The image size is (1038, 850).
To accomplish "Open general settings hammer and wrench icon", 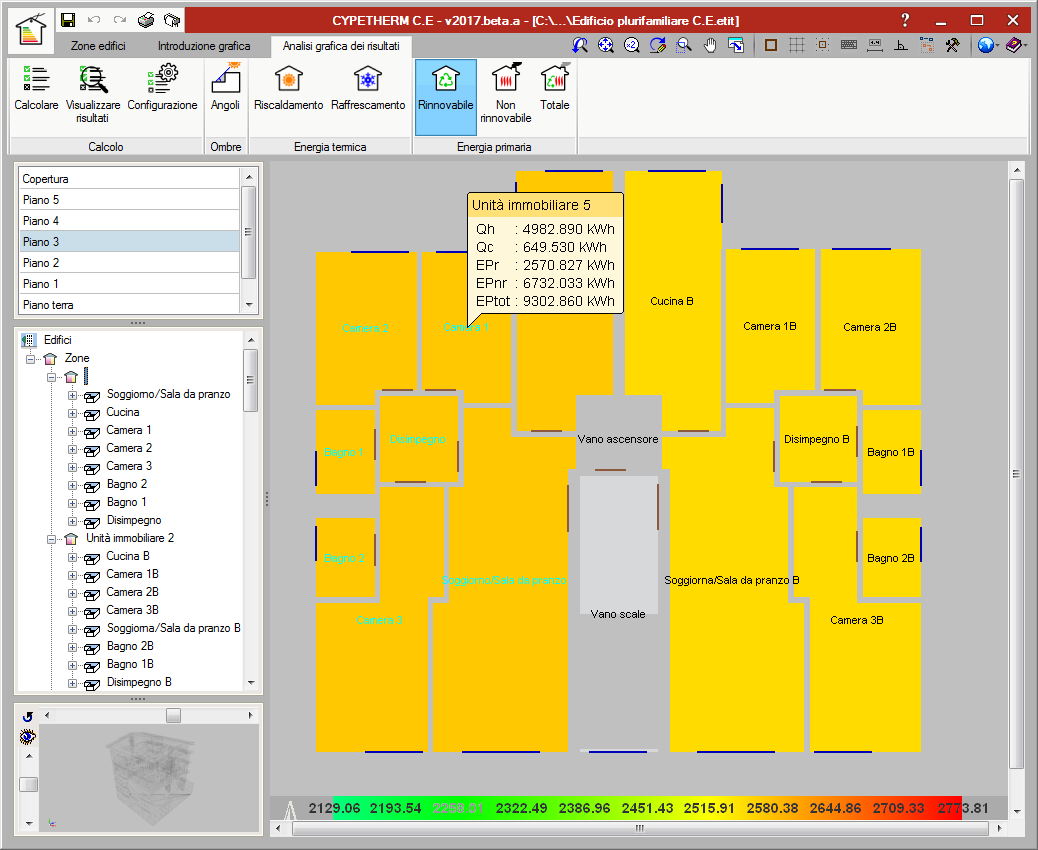I will pos(952,45).
